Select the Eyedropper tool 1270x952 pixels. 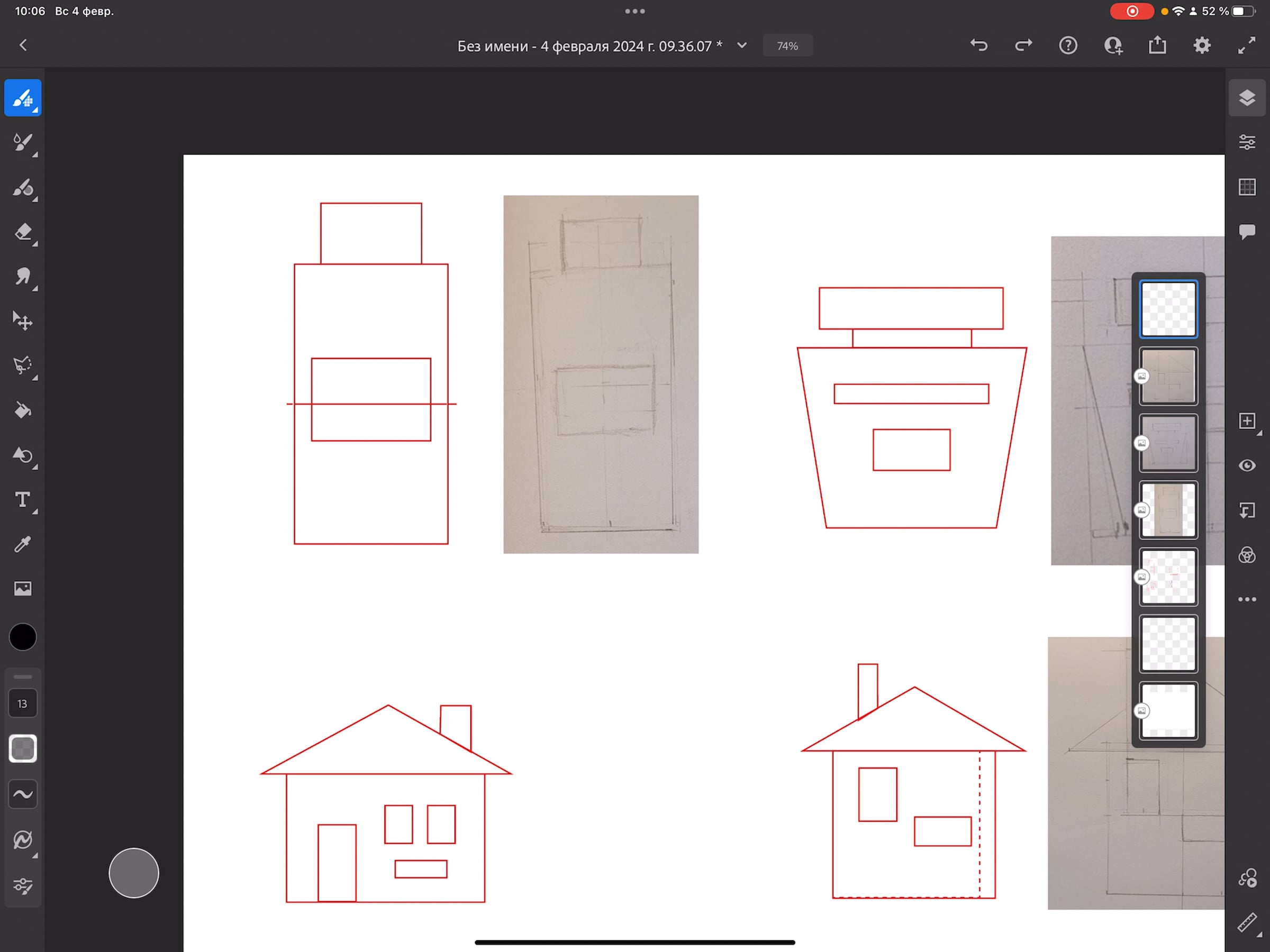click(x=23, y=544)
